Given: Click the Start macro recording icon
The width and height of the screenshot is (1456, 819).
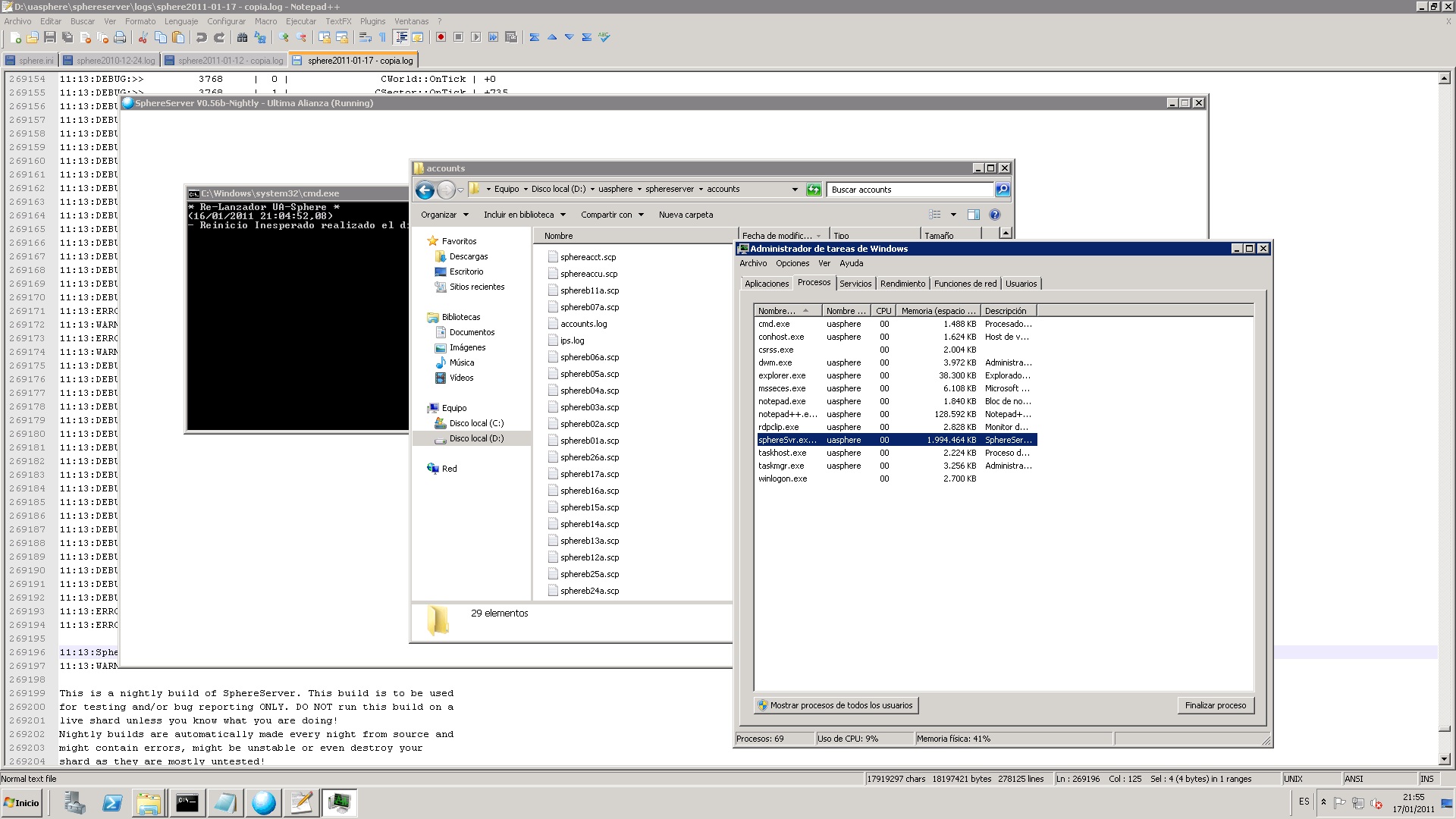Looking at the screenshot, I should point(441,37).
